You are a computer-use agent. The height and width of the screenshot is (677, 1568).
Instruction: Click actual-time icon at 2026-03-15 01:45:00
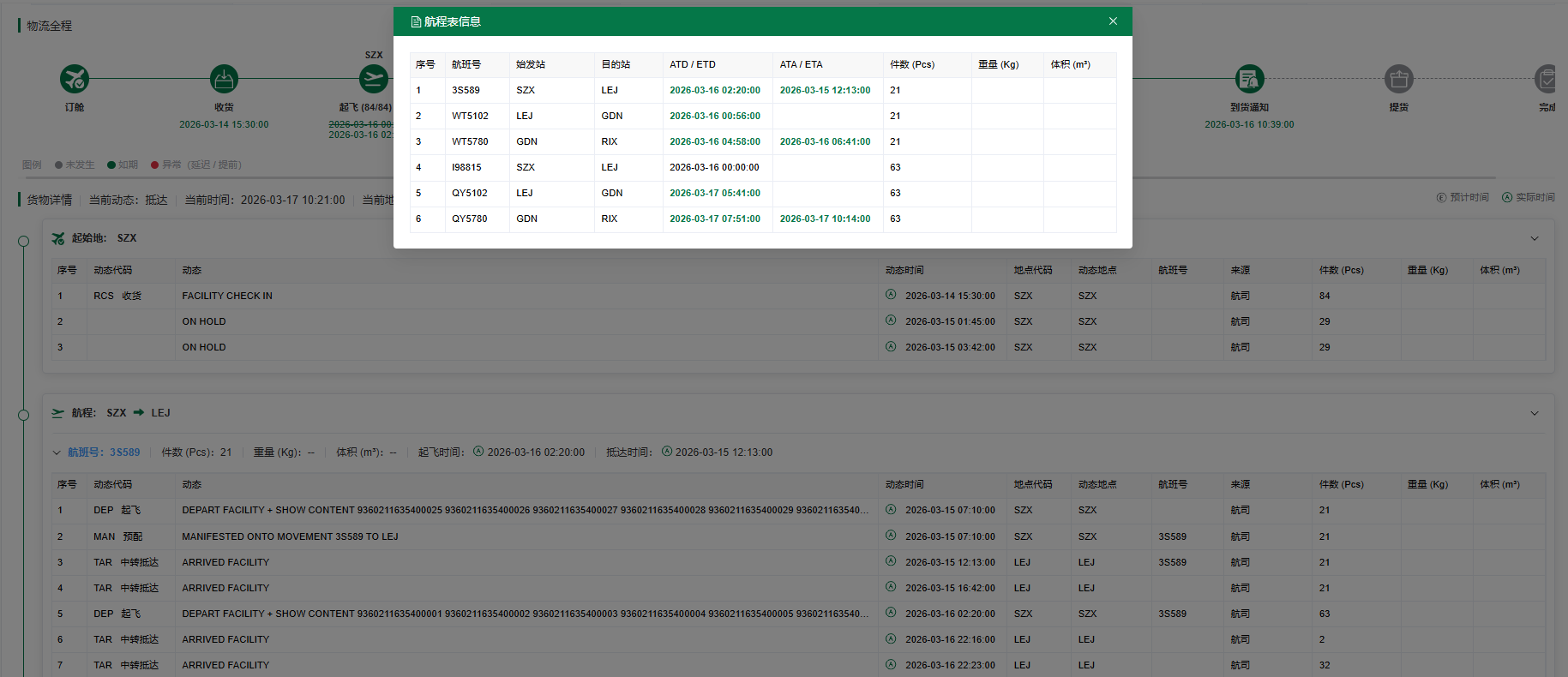(891, 321)
